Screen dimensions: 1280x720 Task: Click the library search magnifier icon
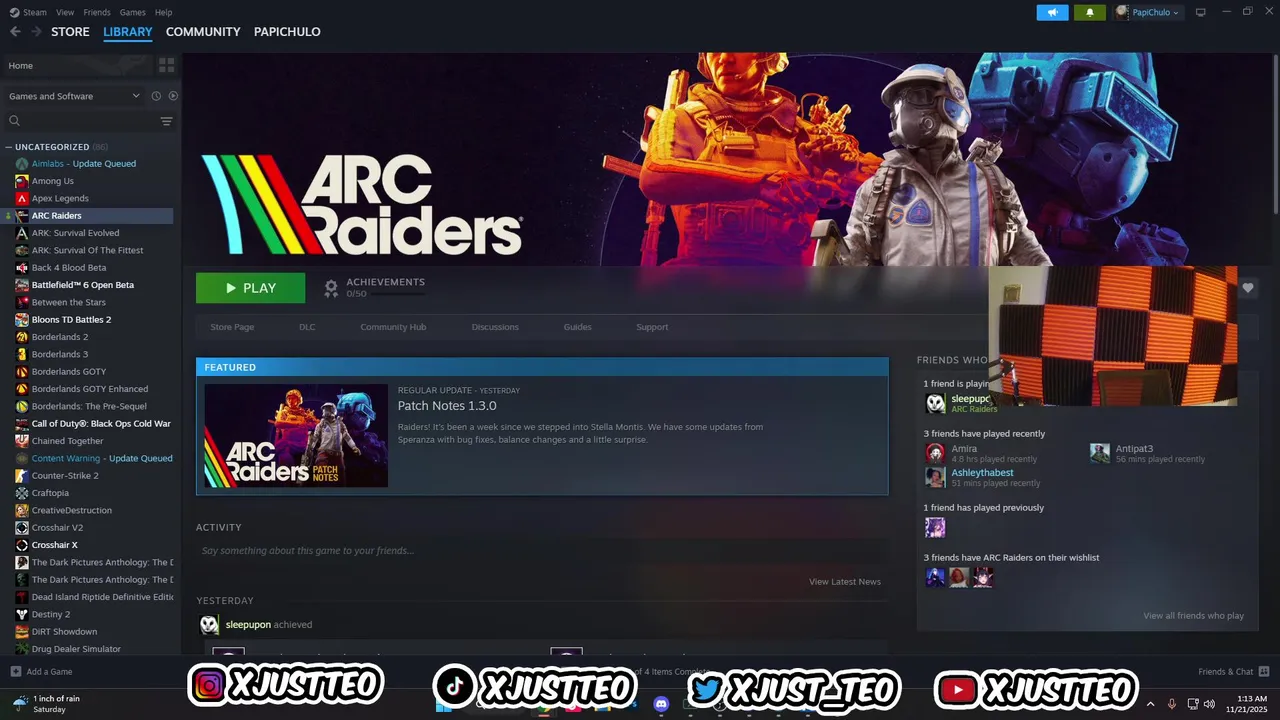tap(14, 121)
